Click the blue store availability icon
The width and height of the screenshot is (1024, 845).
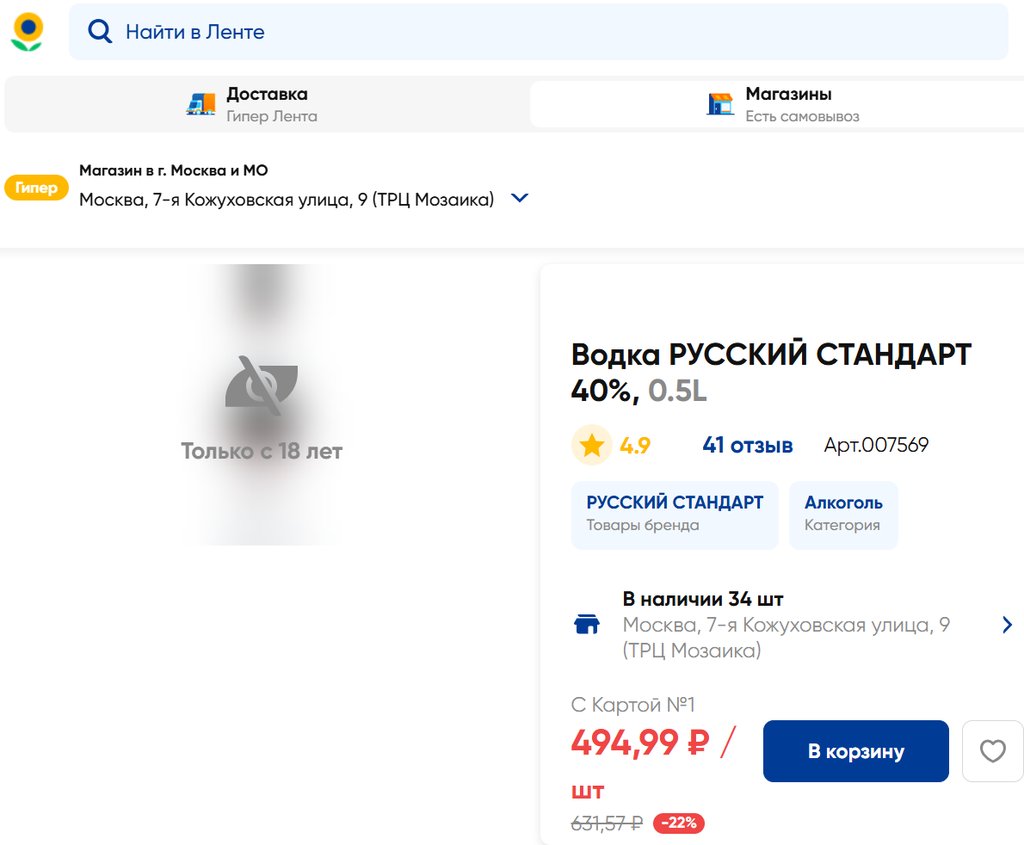point(587,625)
